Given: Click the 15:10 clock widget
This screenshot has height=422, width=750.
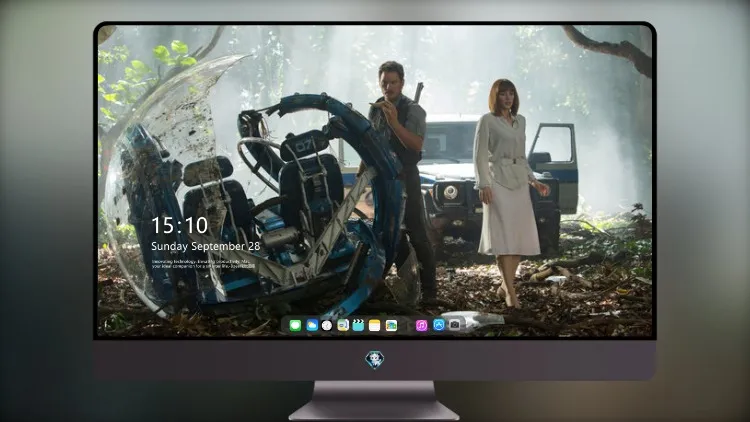Looking at the screenshot, I should pos(180,225).
